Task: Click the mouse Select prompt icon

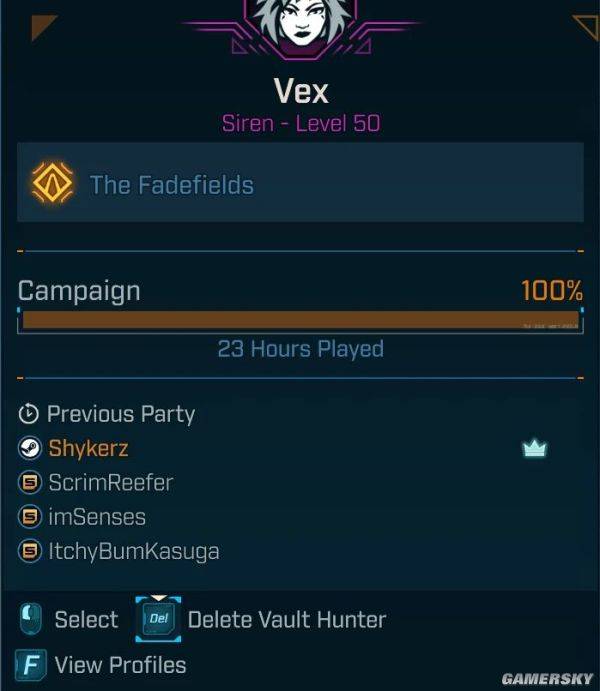Action: 31,619
